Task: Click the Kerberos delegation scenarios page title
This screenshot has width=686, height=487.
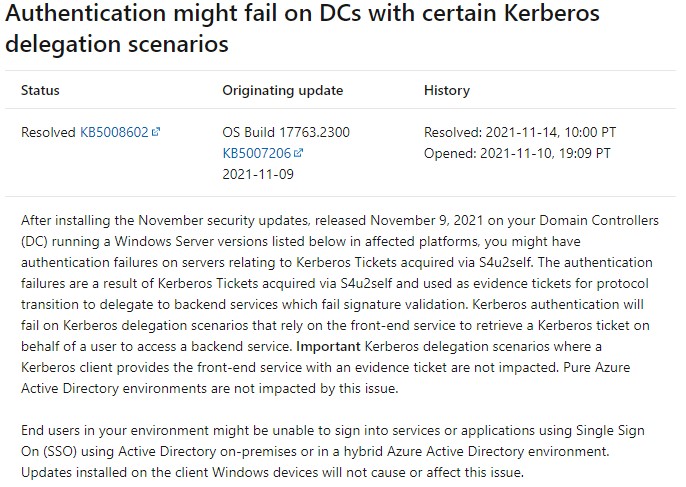Action: pyautogui.click(x=302, y=28)
